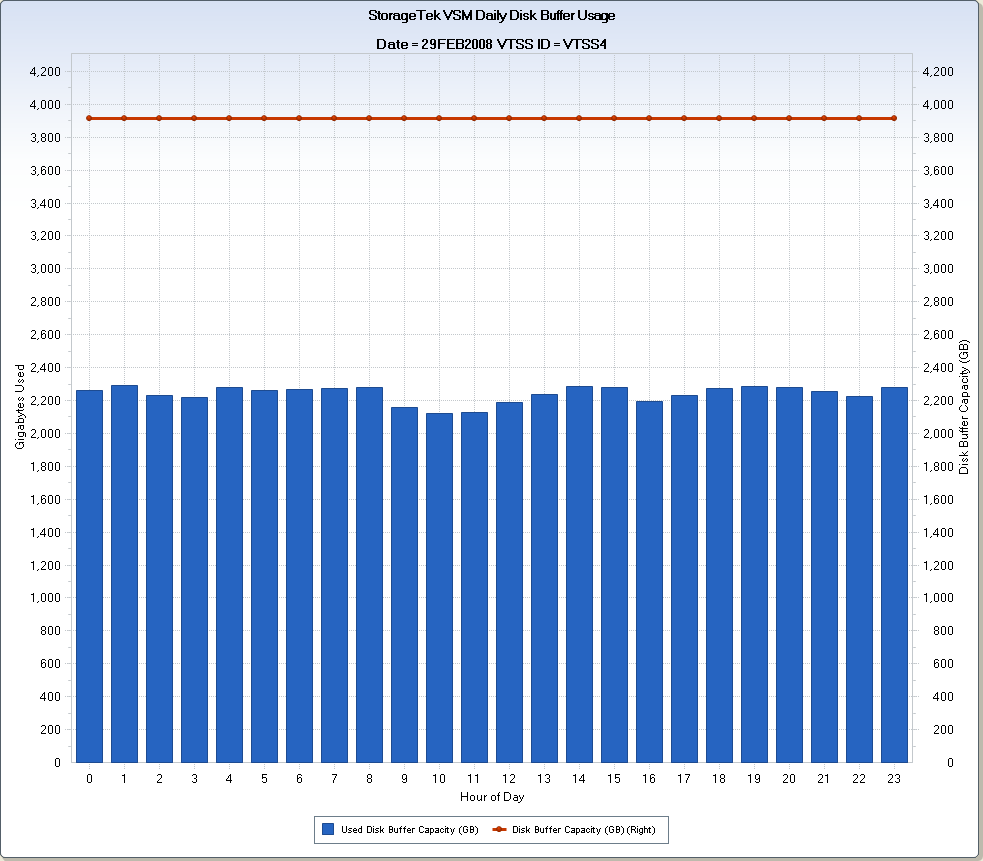Click the blue Used Disk Buffer legend swatch

click(x=327, y=829)
